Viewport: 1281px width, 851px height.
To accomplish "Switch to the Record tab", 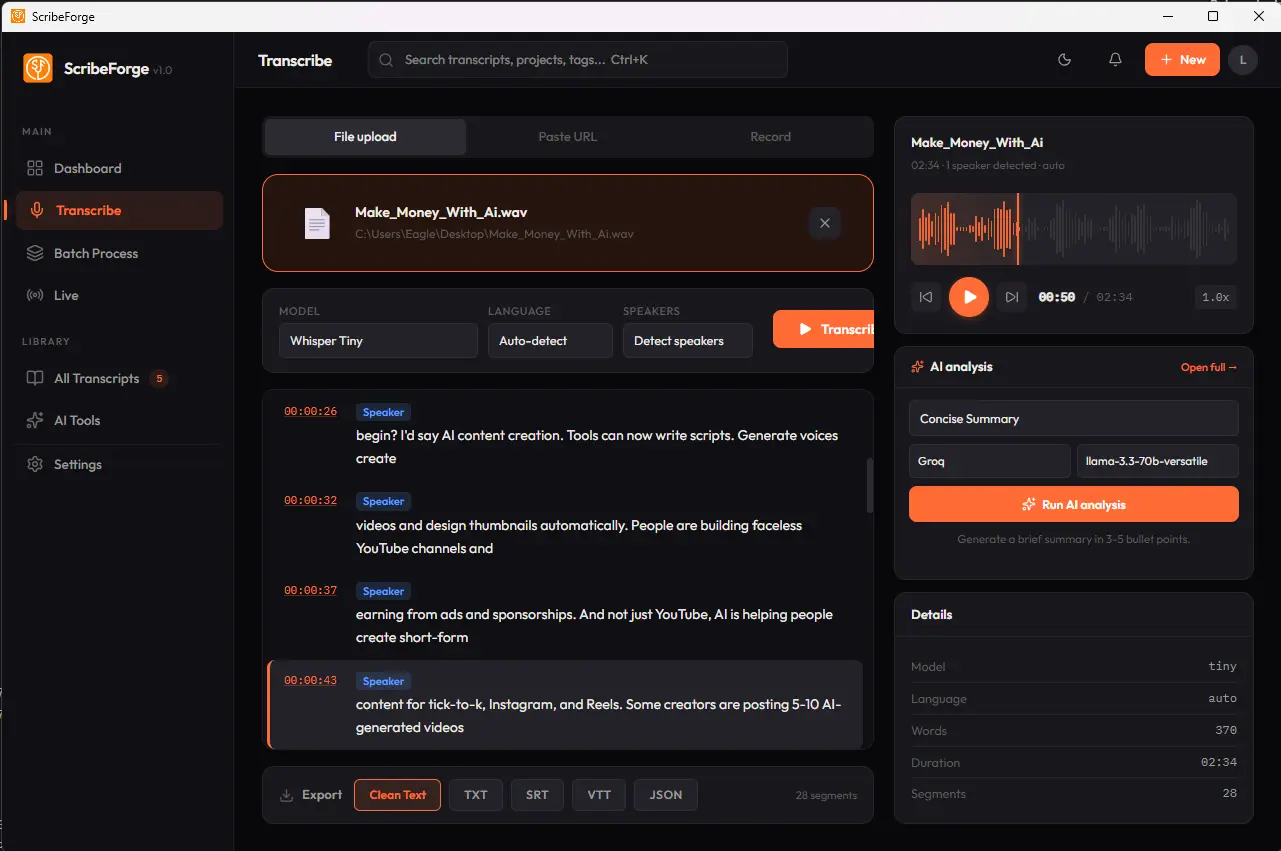I will click(770, 137).
